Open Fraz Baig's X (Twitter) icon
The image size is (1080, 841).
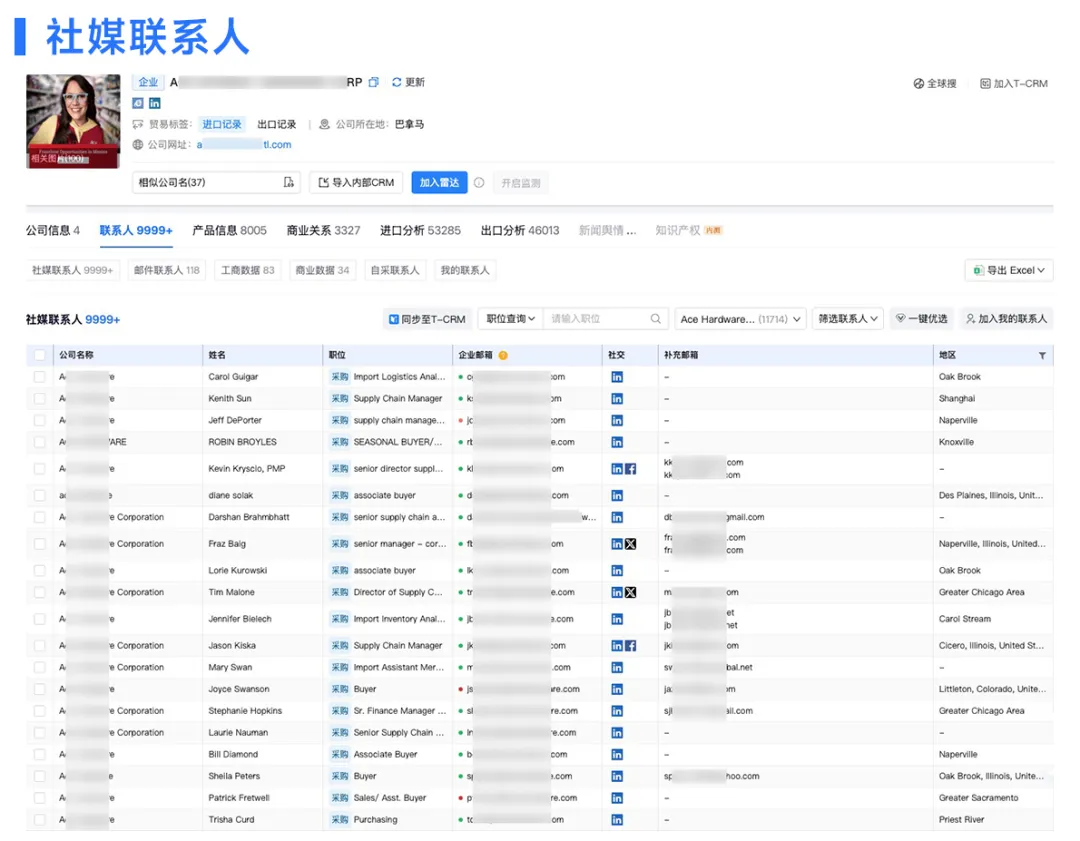[x=630, y=544]
